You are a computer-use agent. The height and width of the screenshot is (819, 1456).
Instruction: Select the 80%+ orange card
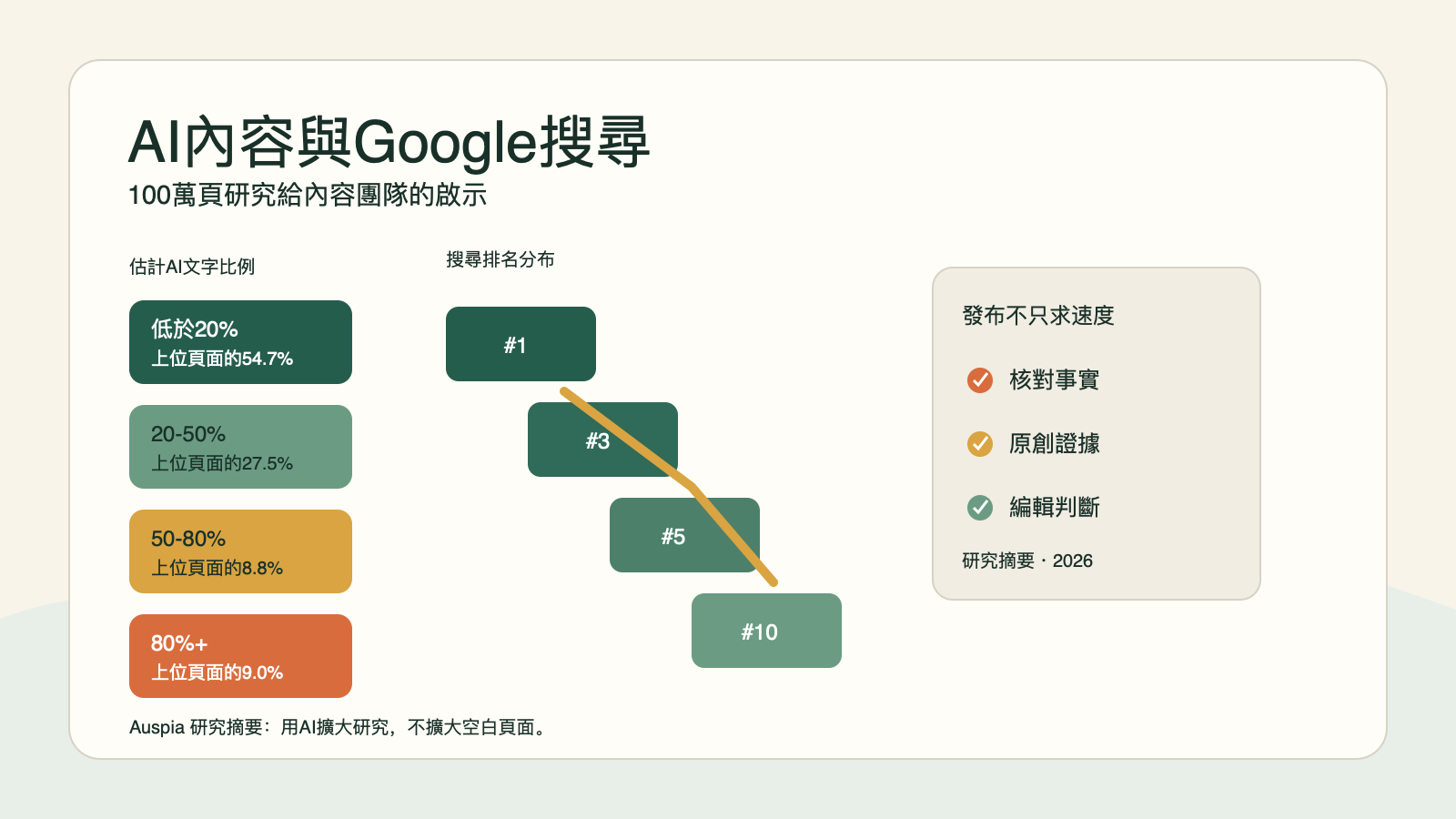tap(240, 656)
